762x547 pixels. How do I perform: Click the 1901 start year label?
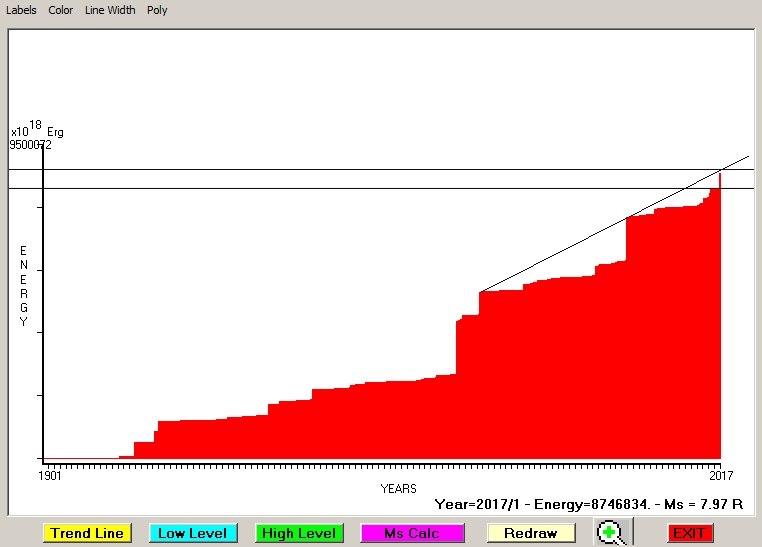tap(50, 475)
